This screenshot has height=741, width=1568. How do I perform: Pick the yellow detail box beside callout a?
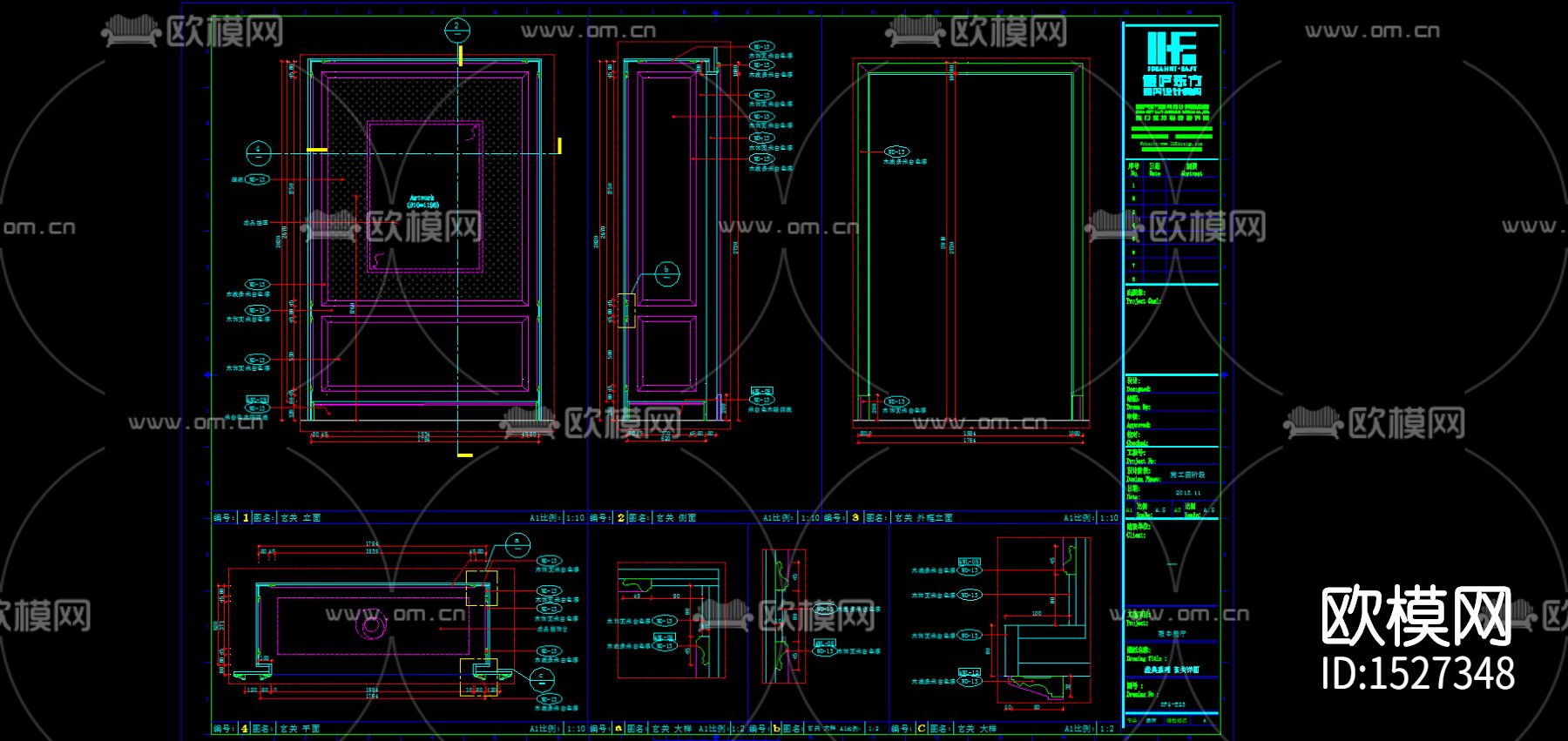click(x=482, y=588)
